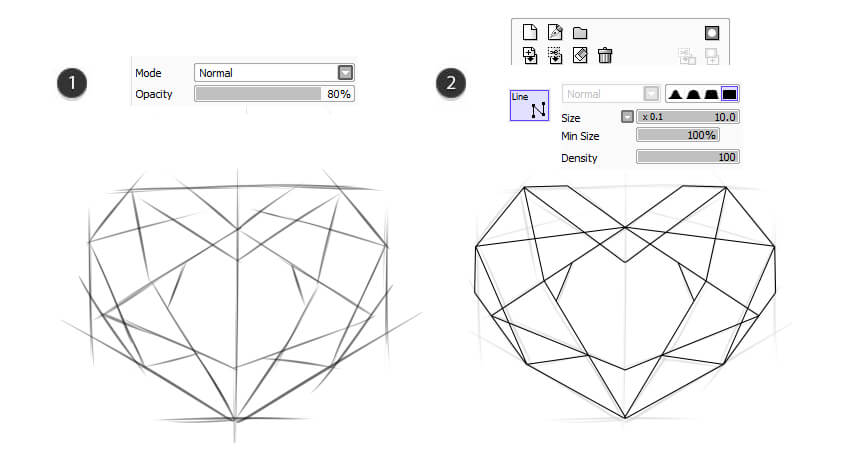Click the Density label
Screen dimensions: 850x454
tap(579, 158)
